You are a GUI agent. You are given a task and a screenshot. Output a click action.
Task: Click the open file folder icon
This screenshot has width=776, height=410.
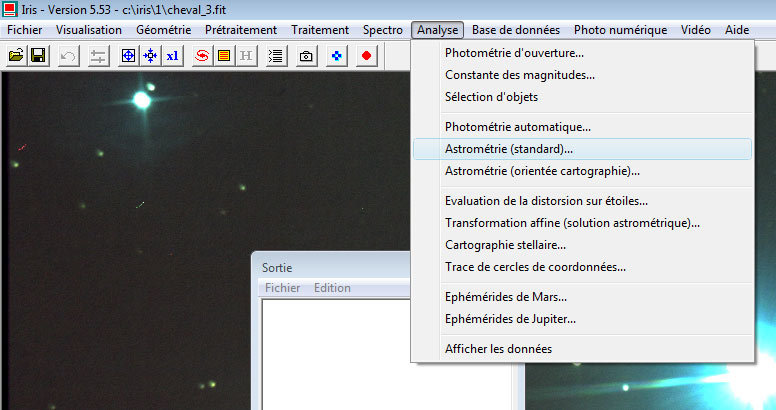pos(16,55)
